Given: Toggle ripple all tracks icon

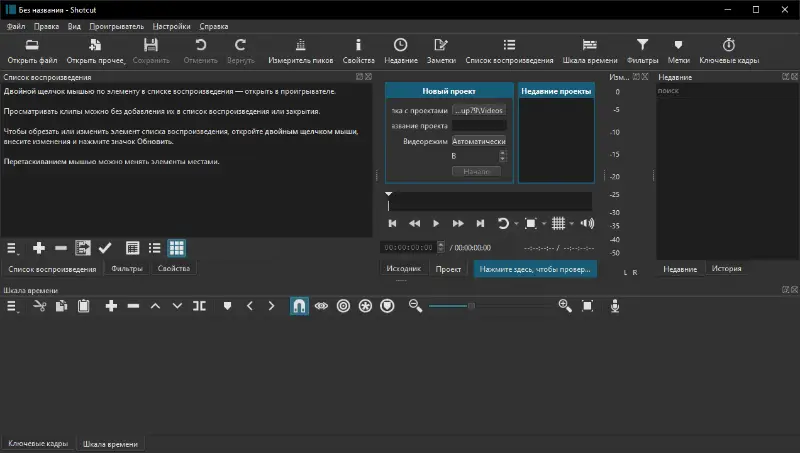Looking at the screenshot, I should [365, 306].
